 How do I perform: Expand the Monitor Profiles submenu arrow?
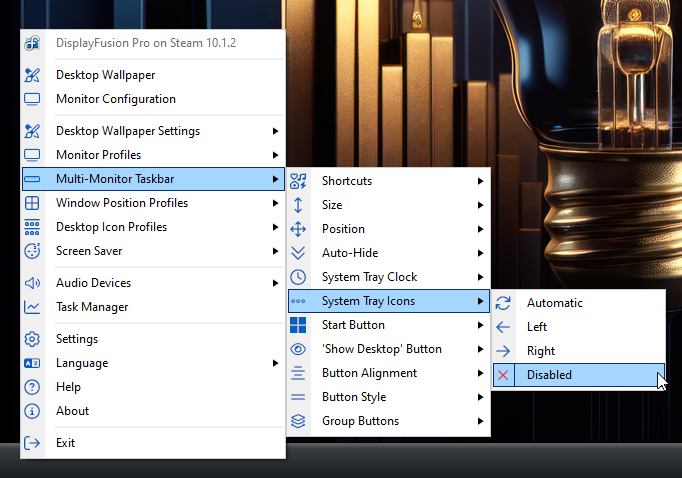[275, 155]
